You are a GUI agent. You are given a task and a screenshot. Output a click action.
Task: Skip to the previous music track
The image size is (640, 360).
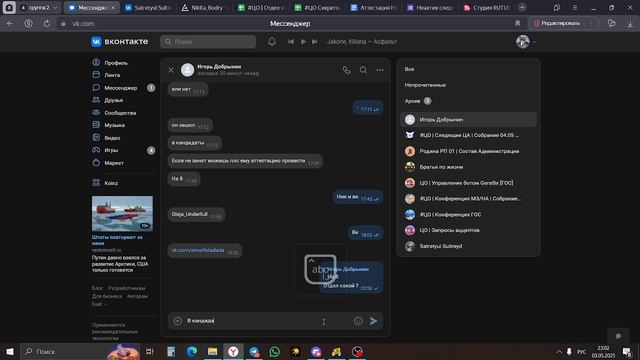click(291, 42)
